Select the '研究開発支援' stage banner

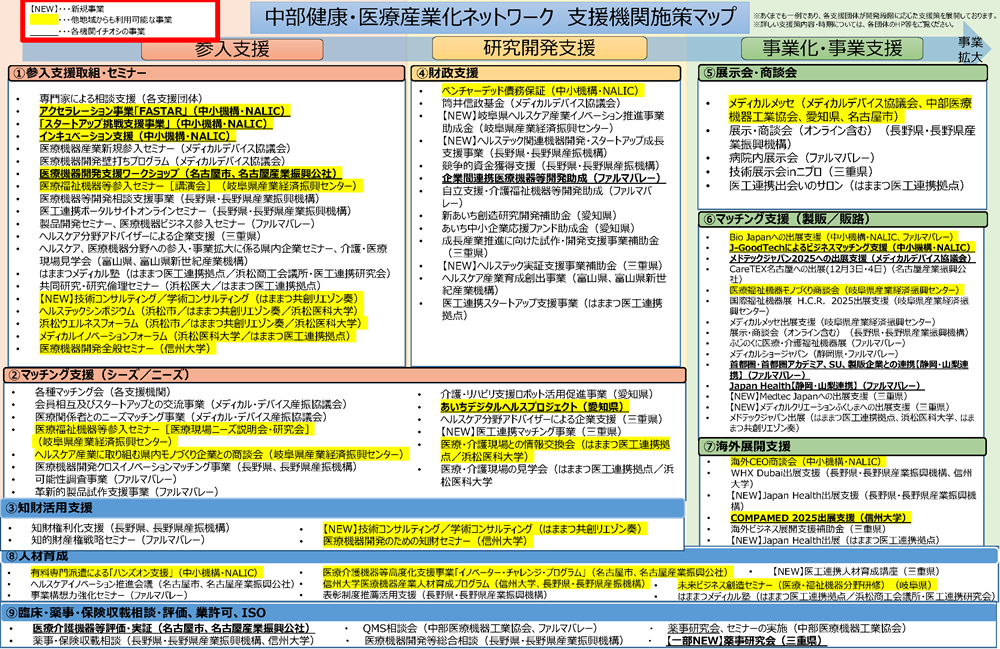[x=540, y=48]
